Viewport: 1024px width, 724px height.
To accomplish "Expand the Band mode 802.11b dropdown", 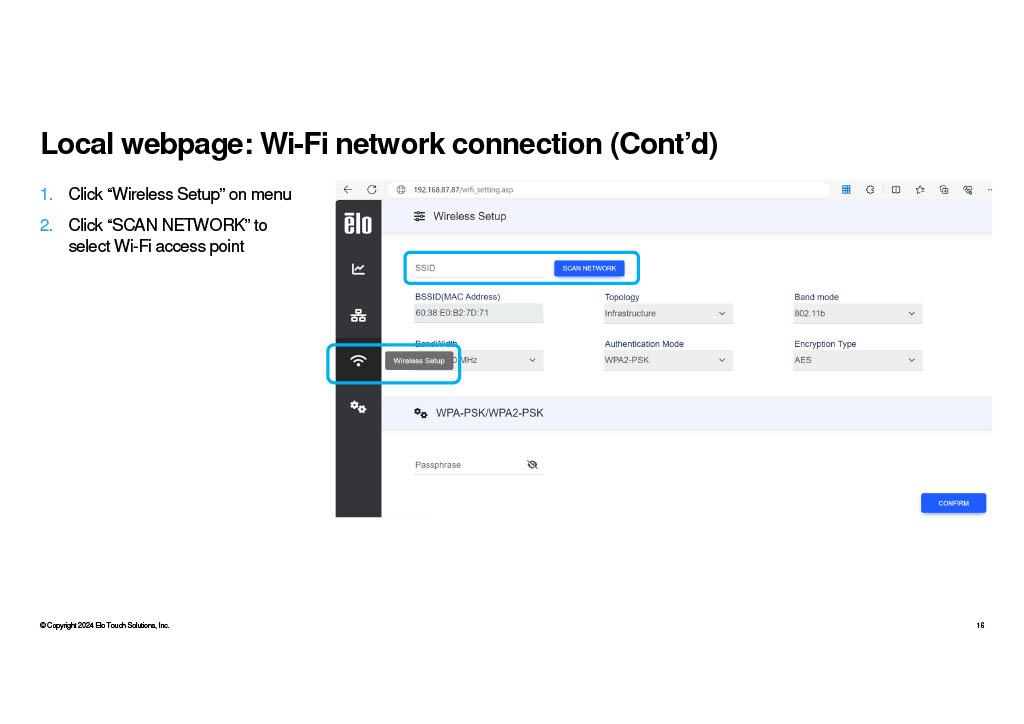I will (x=857, y=313).
